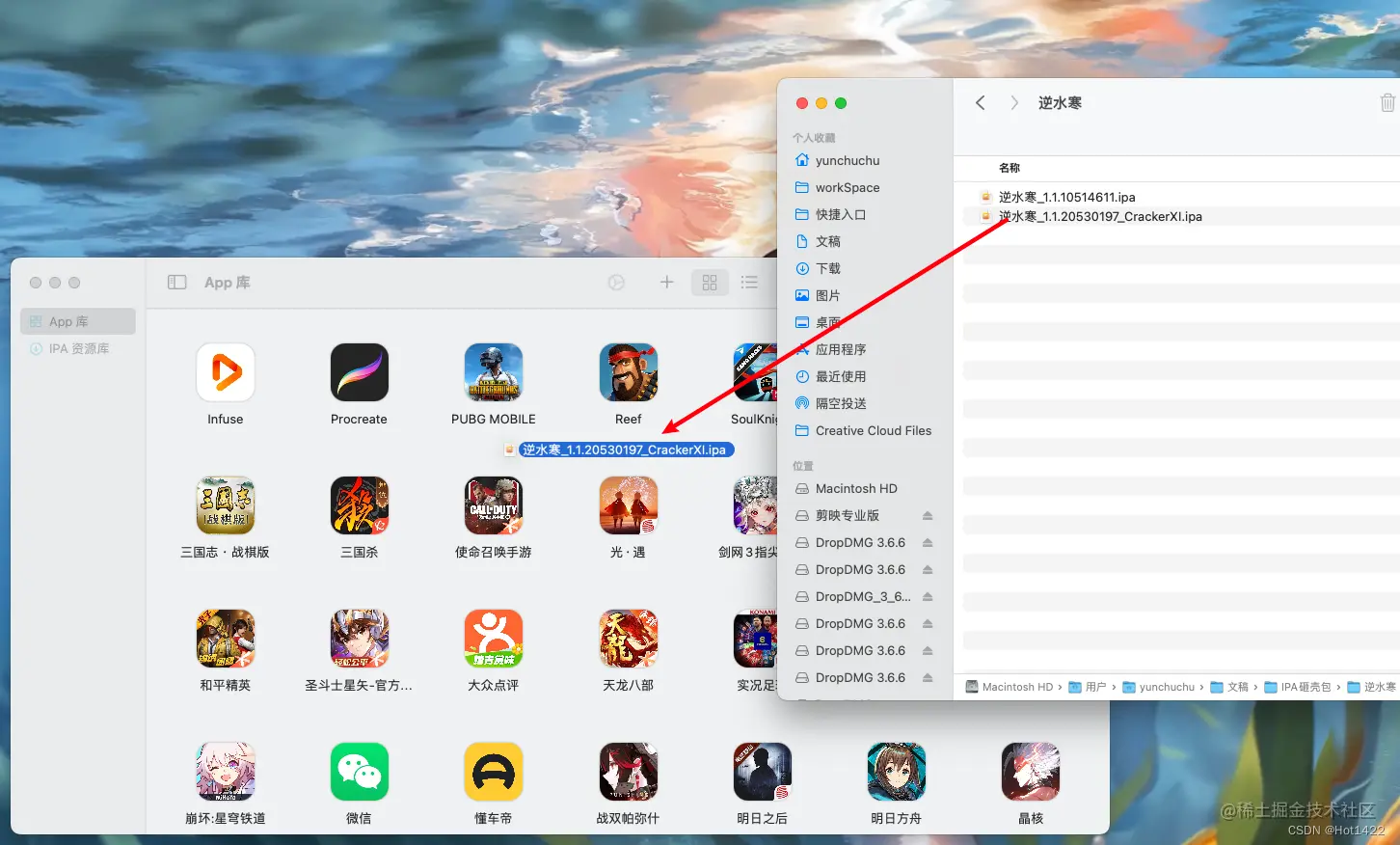The height and width of the screenshot is (845, 1400).
Task: Select the 三国杀 app icon
Action: pos(360,505)
